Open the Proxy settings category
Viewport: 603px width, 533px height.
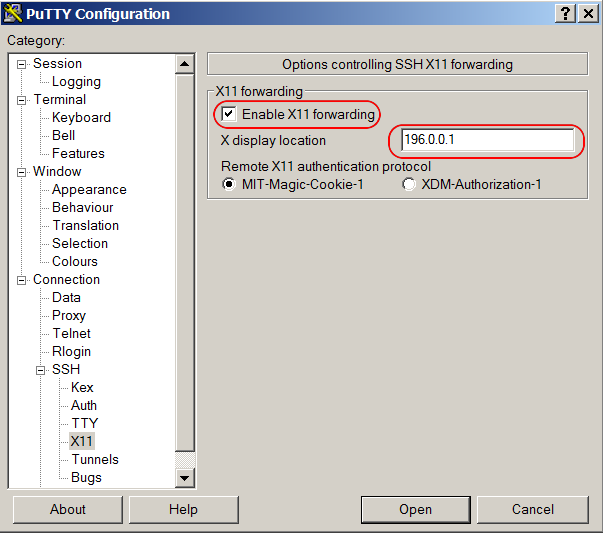(69, 316)
